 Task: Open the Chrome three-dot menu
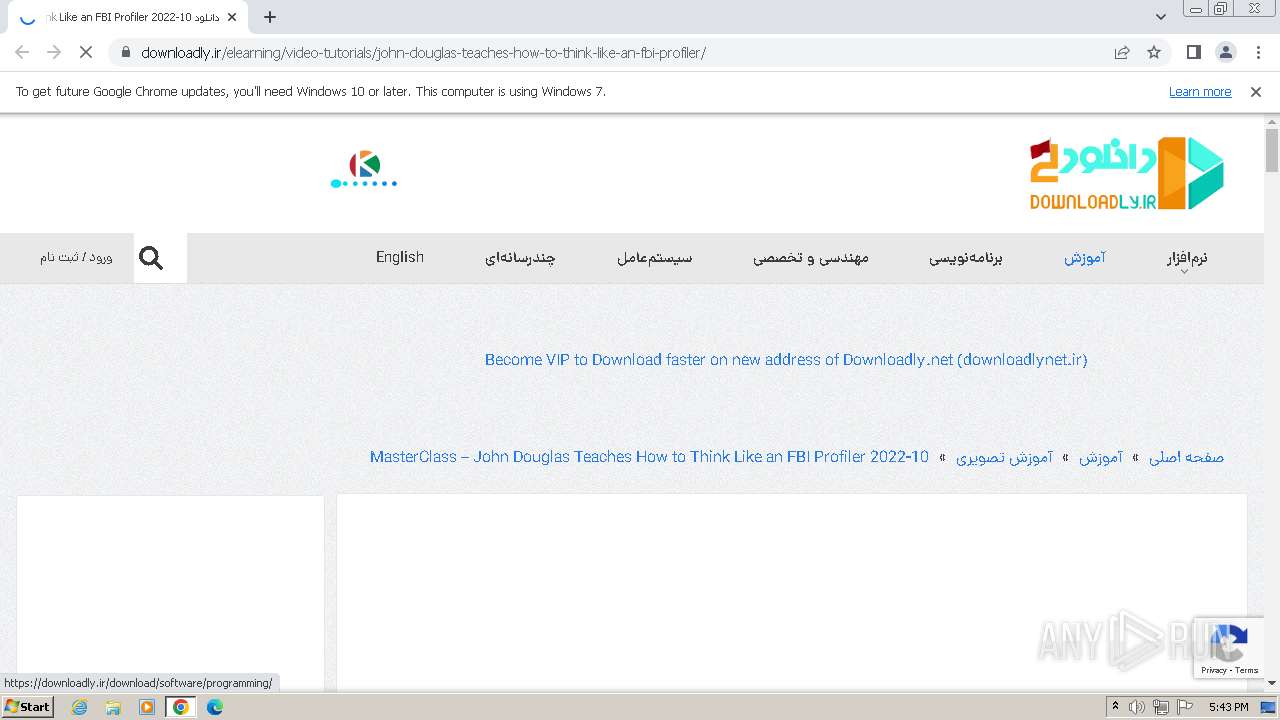[x=1258, y=52]
